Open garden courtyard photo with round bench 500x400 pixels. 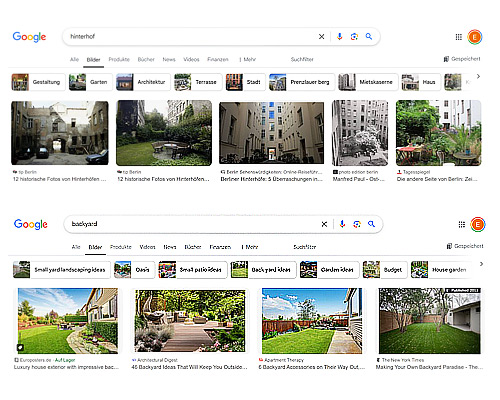coord(164,133)
